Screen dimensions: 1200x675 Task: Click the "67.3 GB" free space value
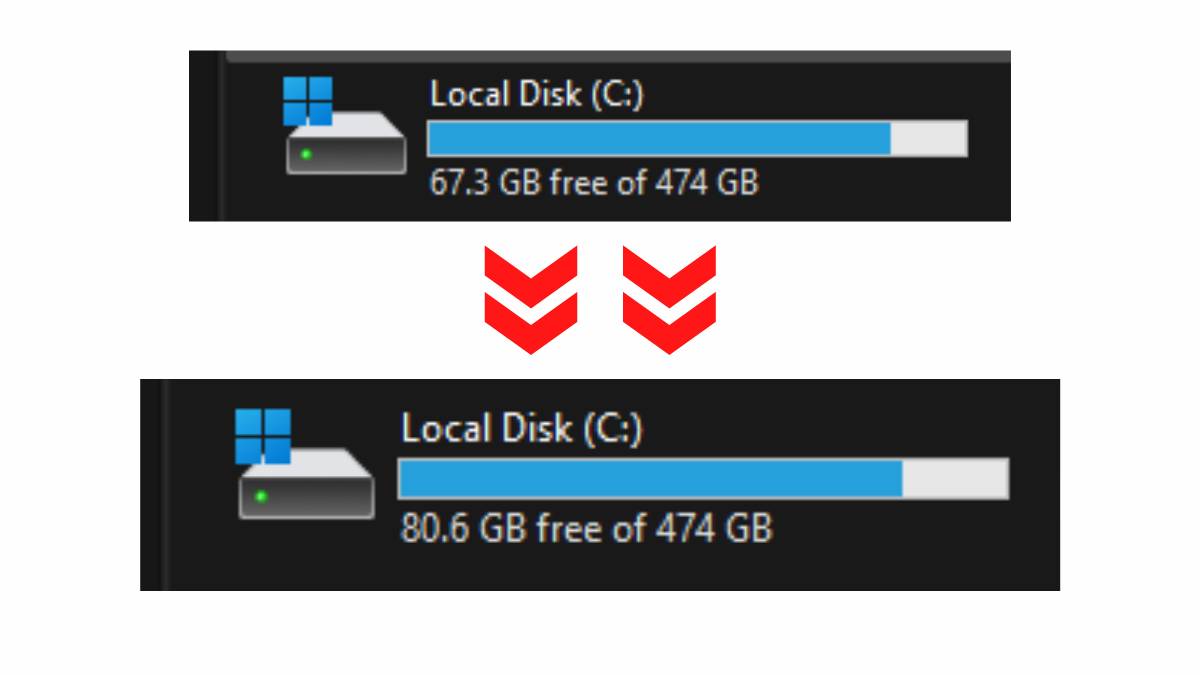pos(472,183)
